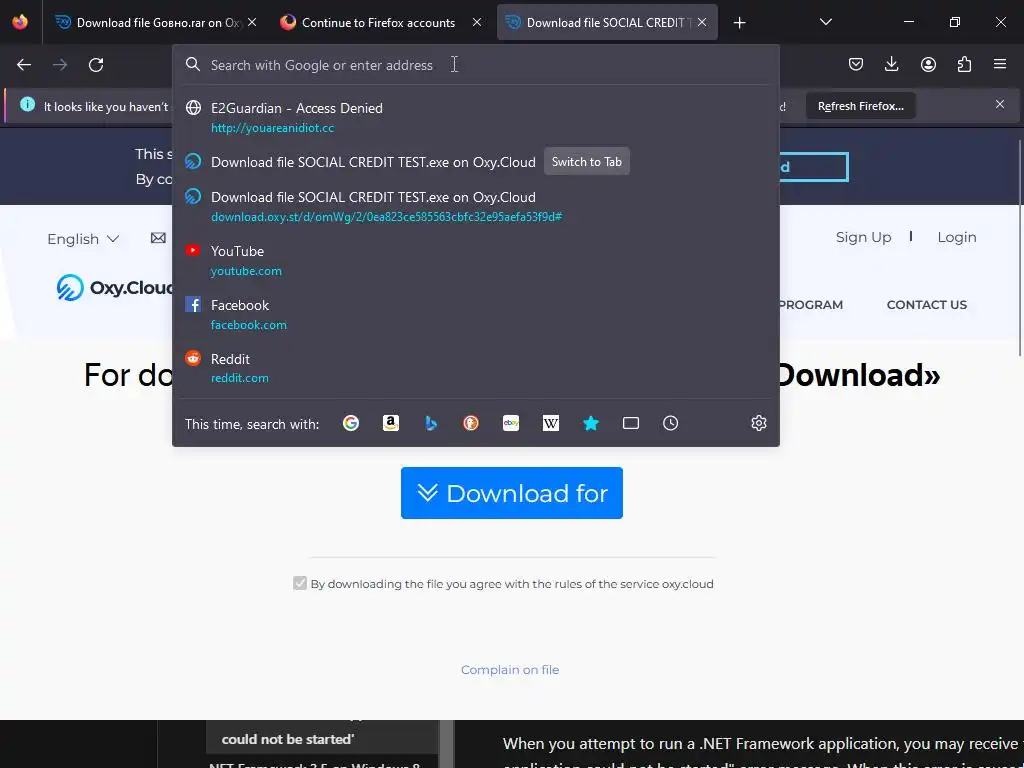Open the Sign Up link

point(863,237)
